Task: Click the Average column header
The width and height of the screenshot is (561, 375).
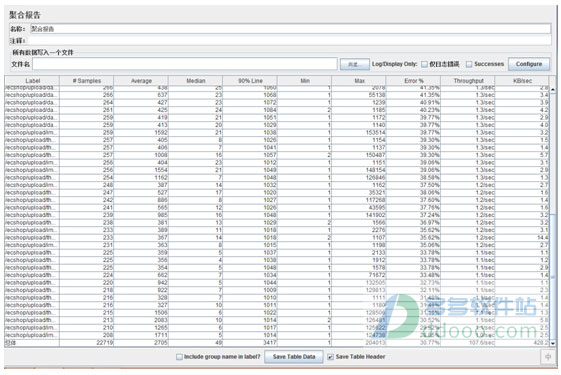Action: (141, 81)
